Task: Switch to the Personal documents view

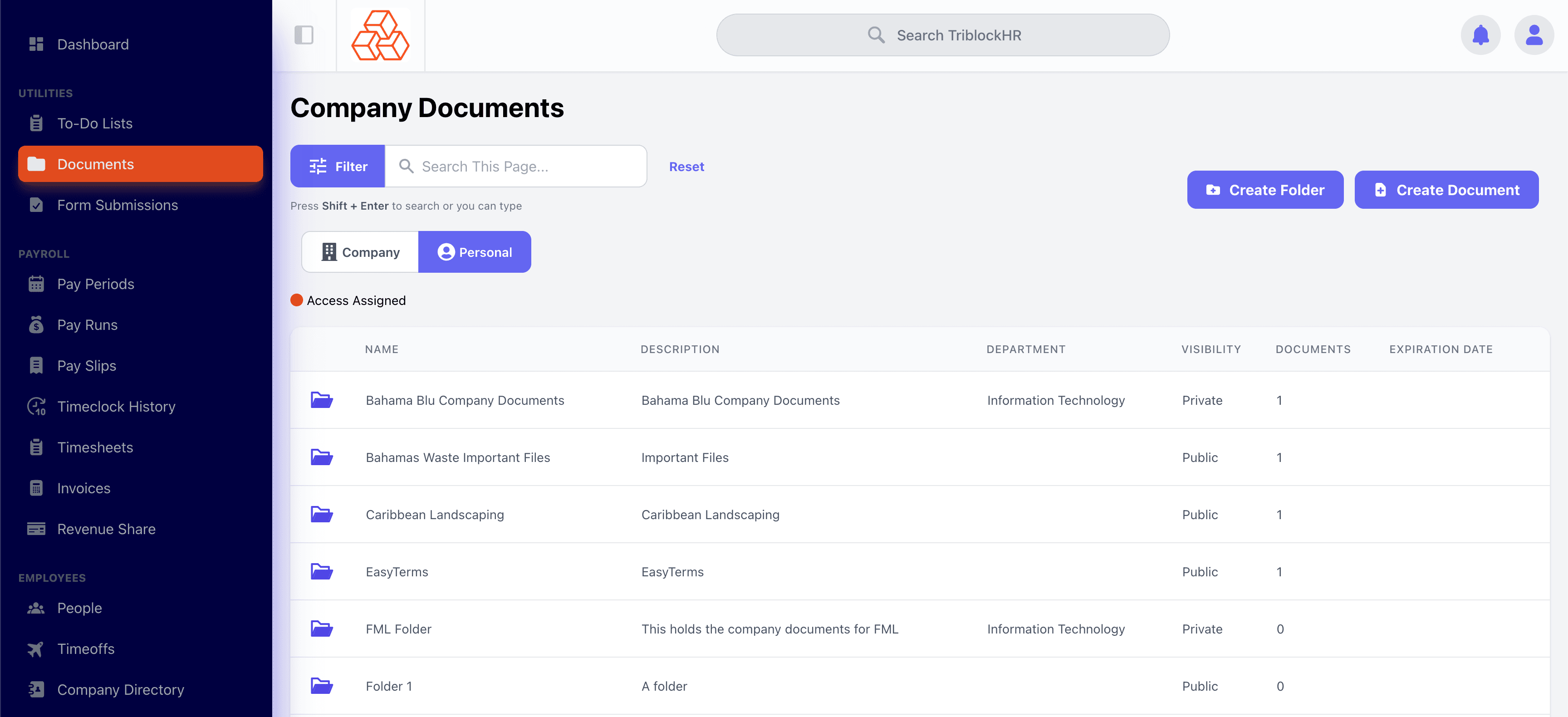Action: tap(475, 252)
